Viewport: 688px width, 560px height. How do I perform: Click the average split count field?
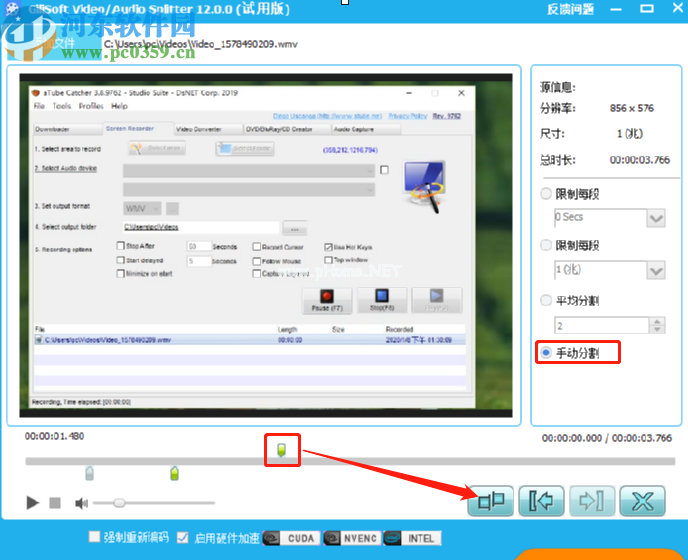coord(601,326)
